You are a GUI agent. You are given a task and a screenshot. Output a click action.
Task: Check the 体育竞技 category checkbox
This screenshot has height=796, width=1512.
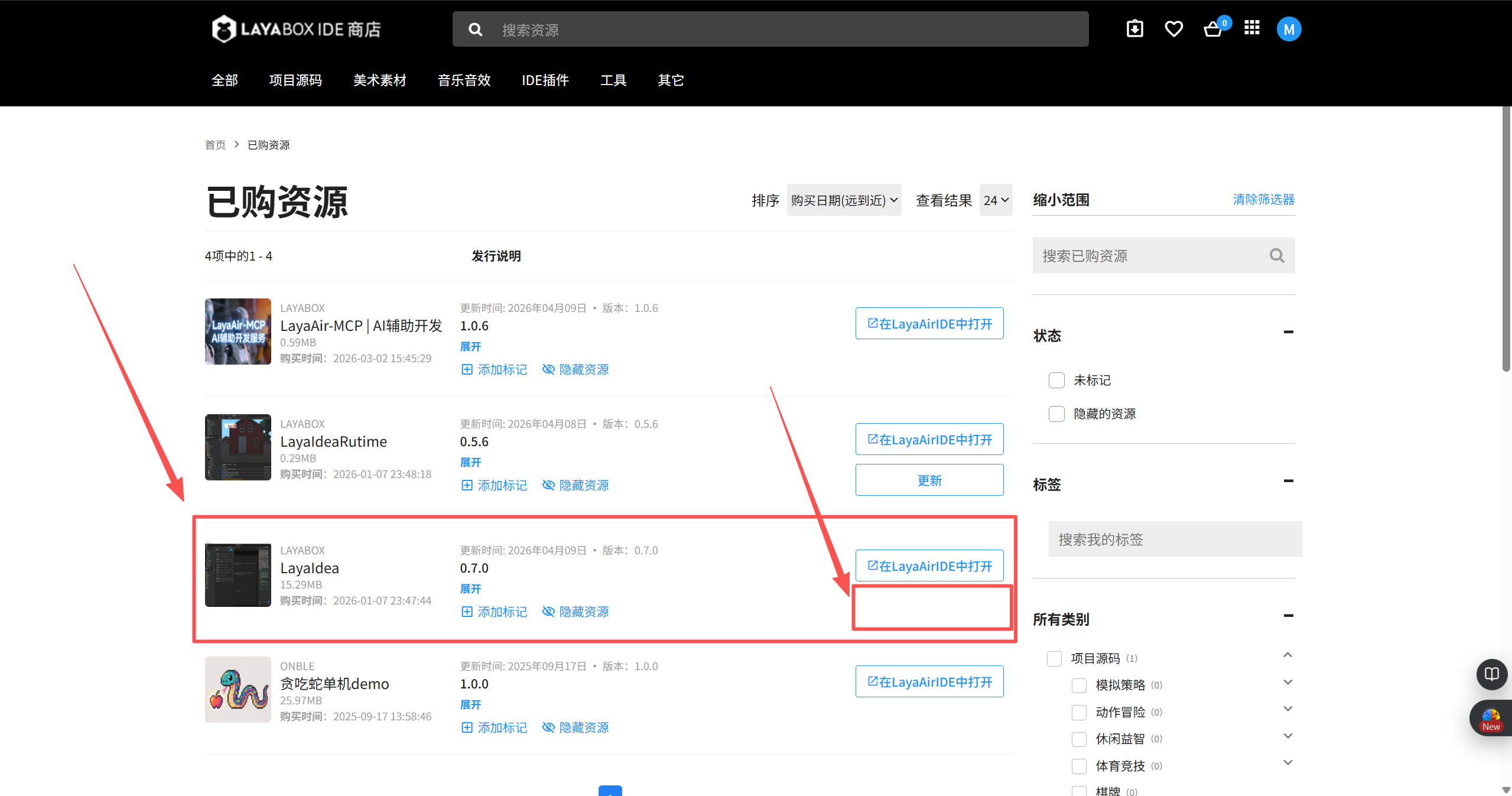tap(1079, 766)
